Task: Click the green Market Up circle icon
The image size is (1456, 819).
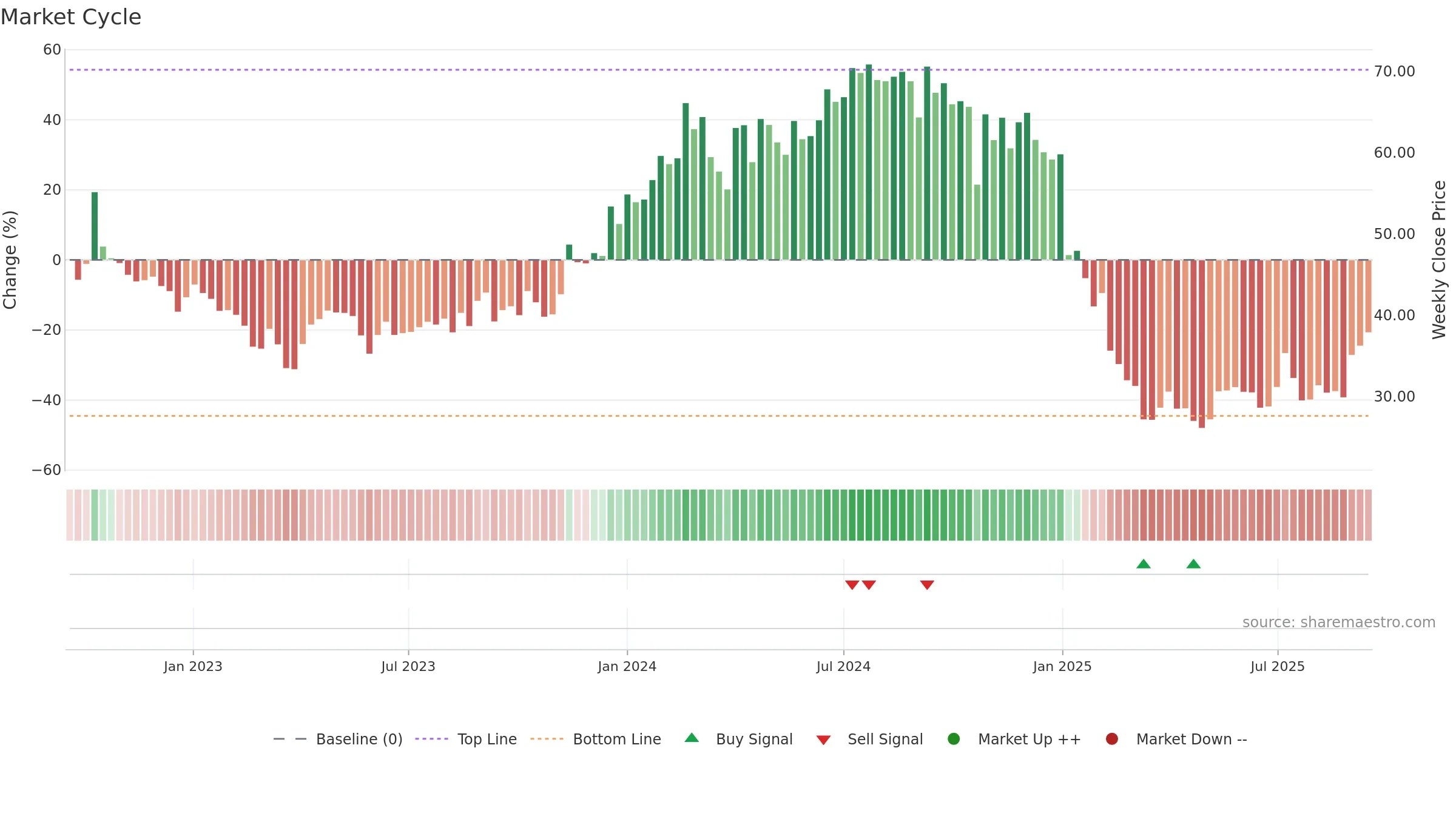Action: 954,739
